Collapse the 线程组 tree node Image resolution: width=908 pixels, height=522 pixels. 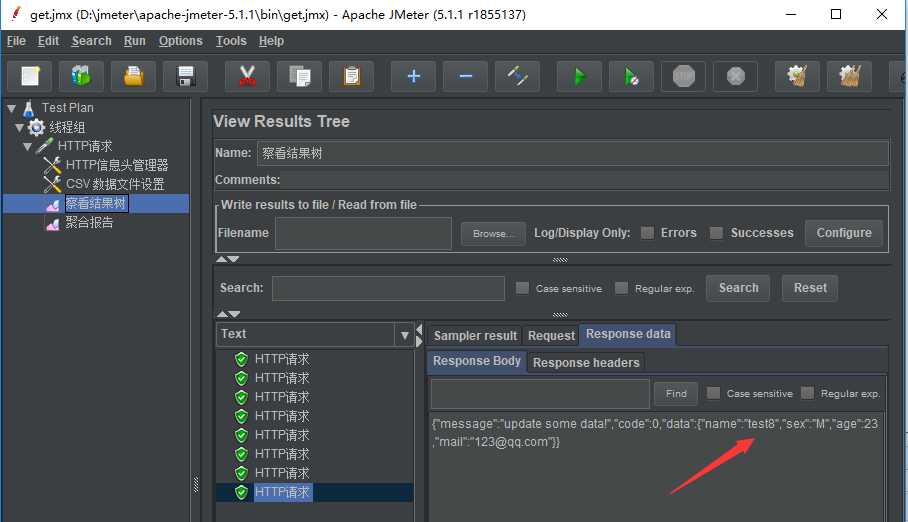click(x=20, y=127)
